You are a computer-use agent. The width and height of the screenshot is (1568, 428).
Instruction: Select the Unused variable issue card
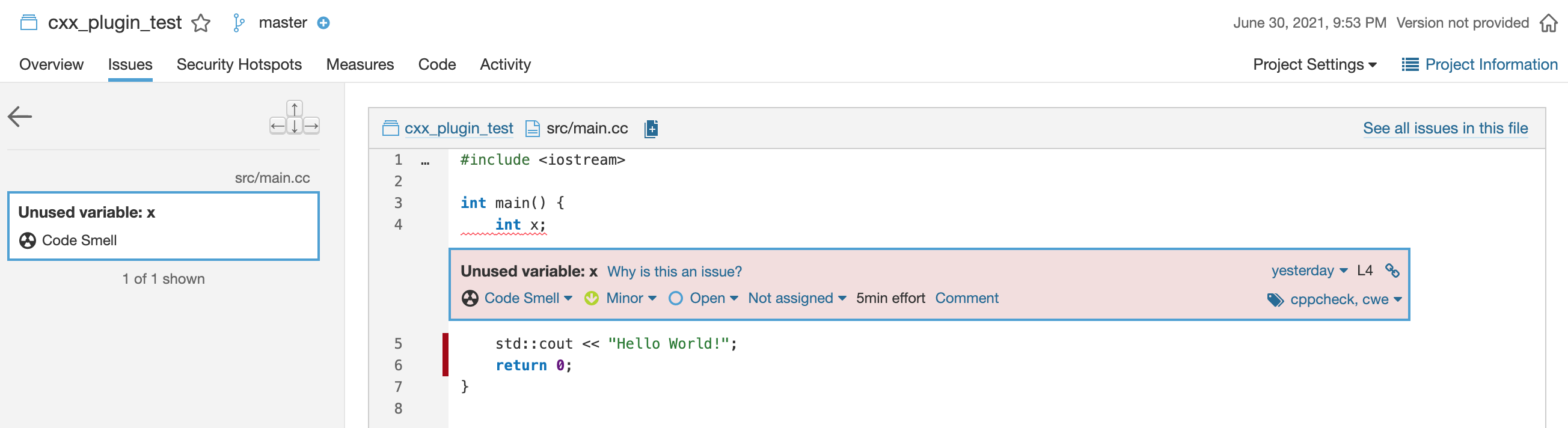[162, 226]
